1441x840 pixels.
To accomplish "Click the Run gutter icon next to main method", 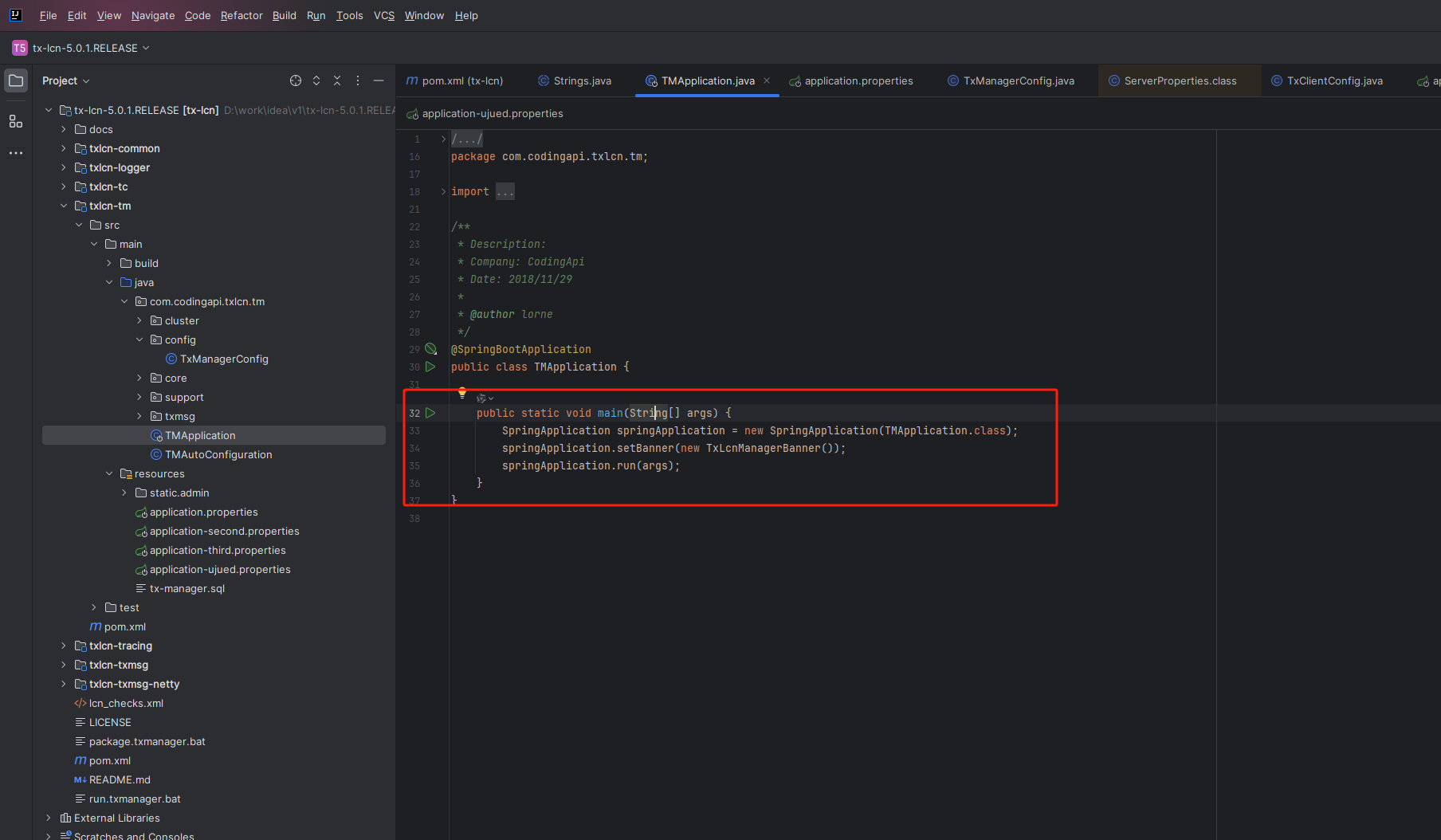I will 430,413.
